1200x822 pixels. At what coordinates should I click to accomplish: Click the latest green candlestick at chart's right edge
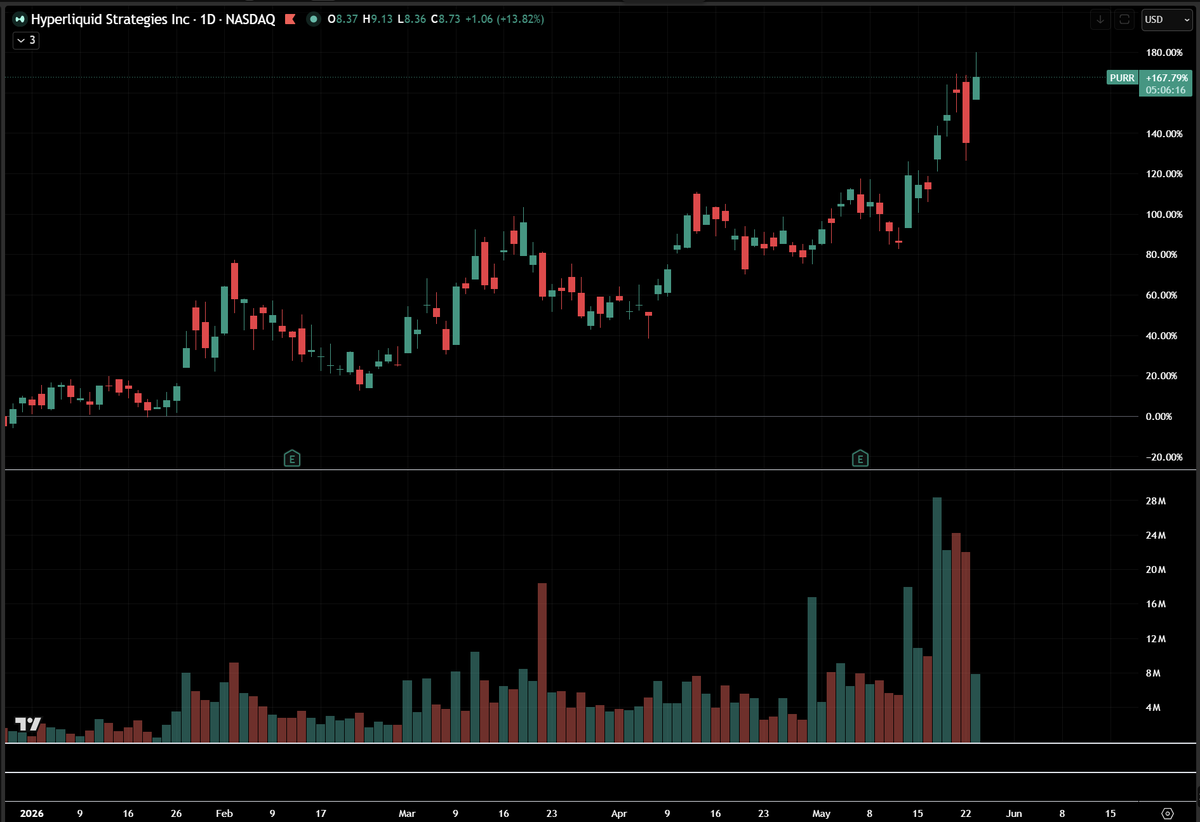click(x=976, y=87)
